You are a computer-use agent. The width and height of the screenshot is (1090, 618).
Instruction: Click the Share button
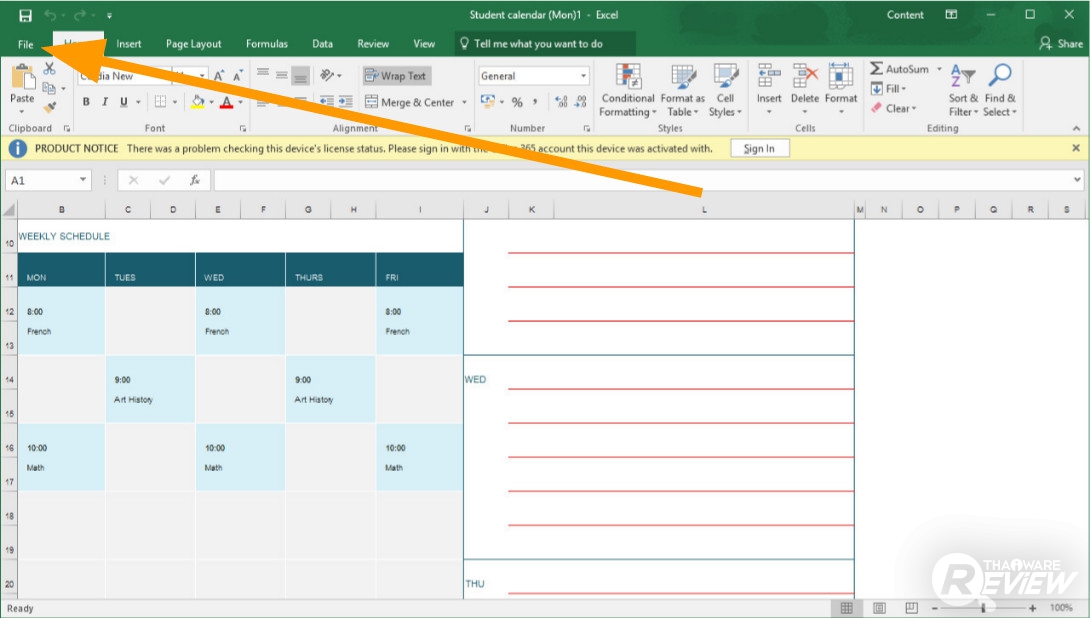pos(1061,44)
